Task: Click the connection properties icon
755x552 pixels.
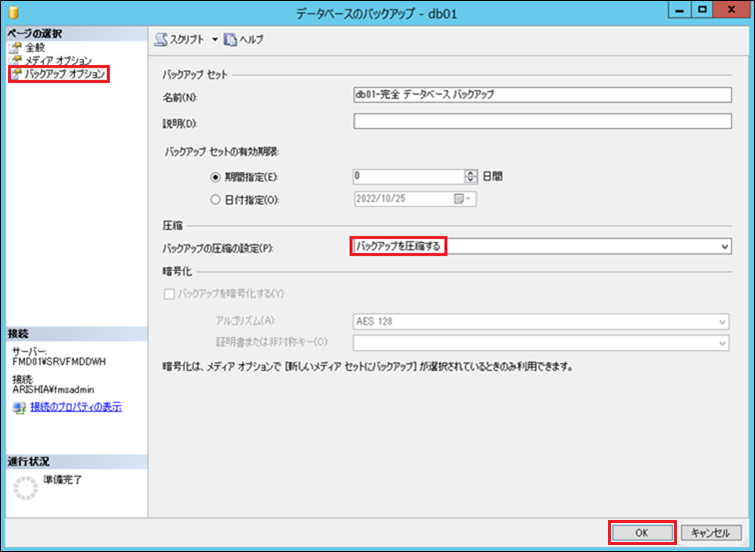Action: coord(18,408)
